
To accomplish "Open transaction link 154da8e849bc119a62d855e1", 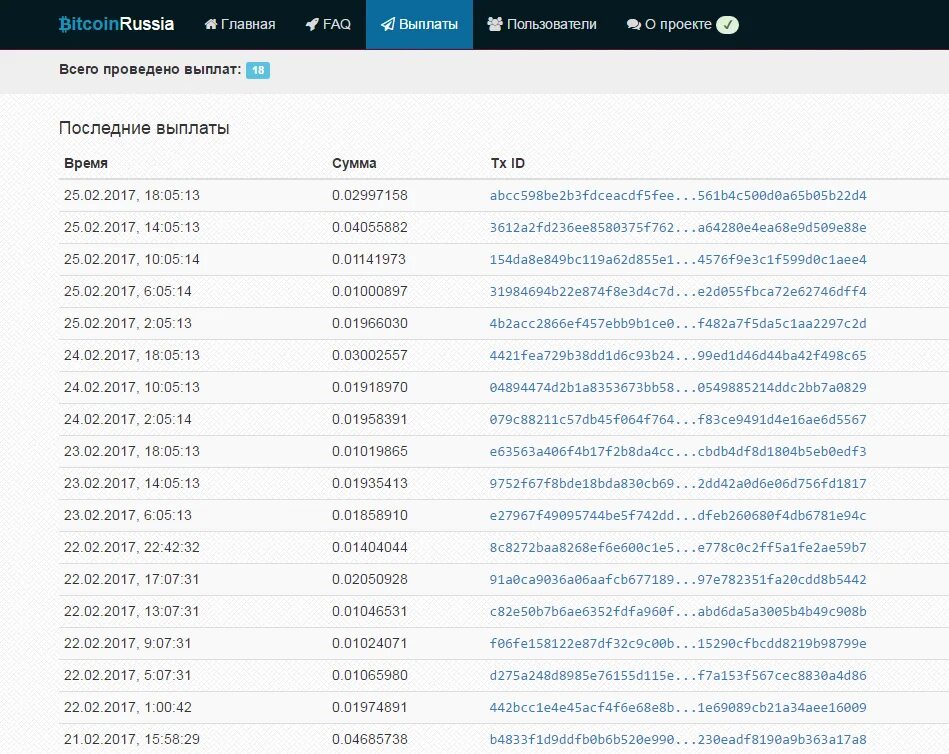I will [x=678, y=260].
